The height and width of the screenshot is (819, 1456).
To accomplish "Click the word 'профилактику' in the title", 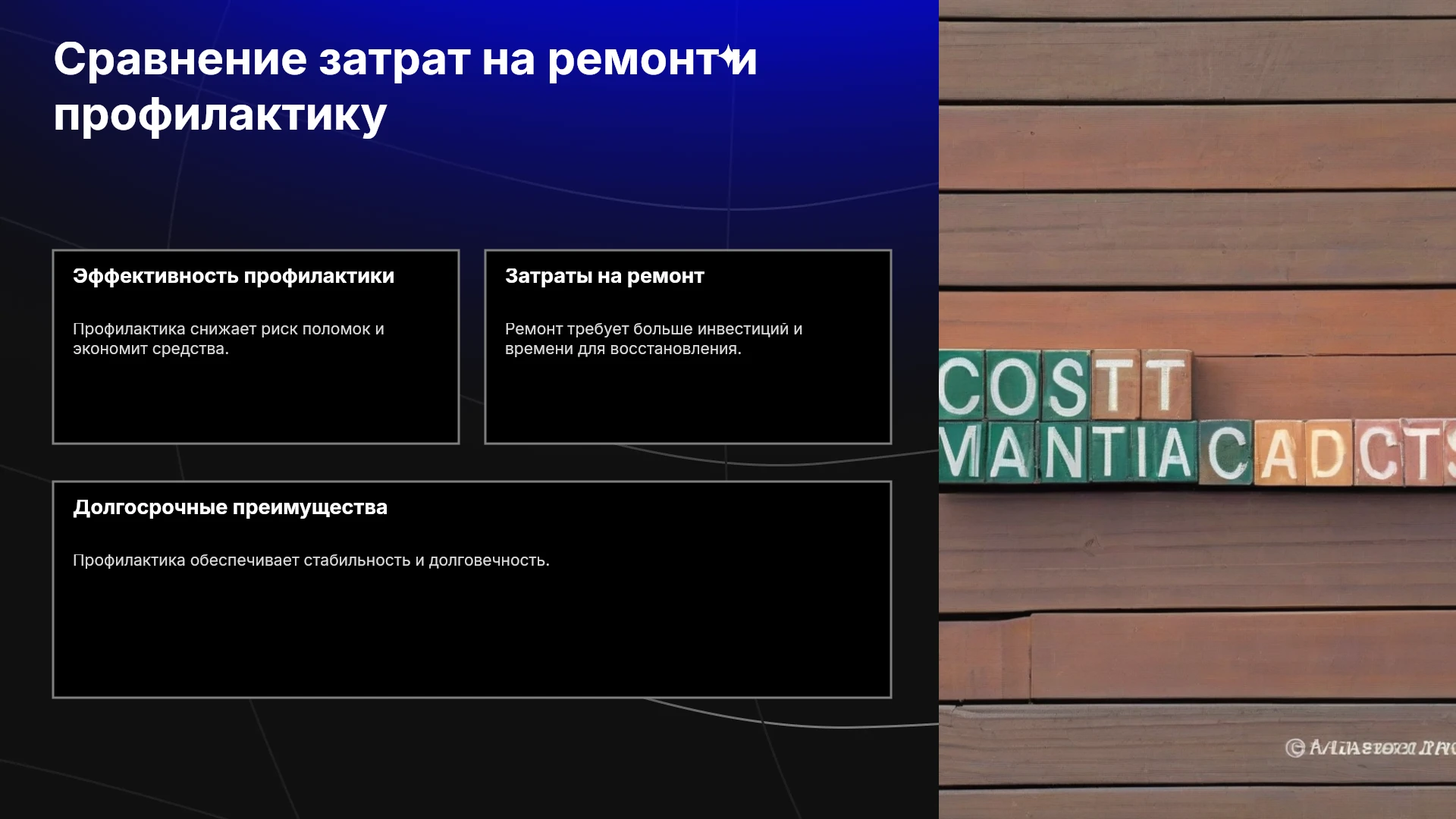I will [220, 115].
